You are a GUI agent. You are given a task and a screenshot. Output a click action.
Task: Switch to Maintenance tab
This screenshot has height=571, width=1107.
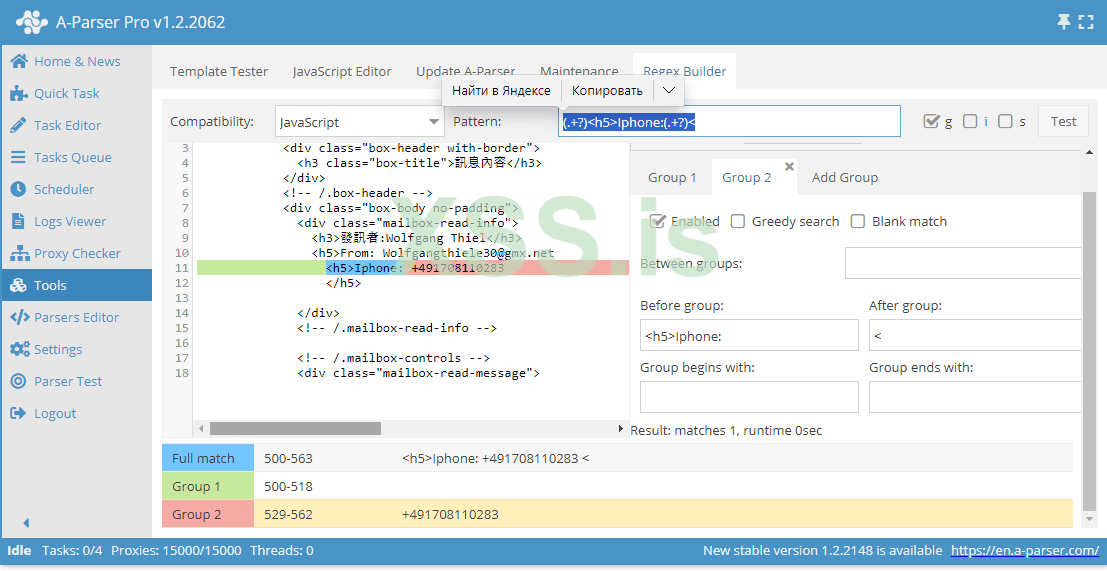pos(579,71)
